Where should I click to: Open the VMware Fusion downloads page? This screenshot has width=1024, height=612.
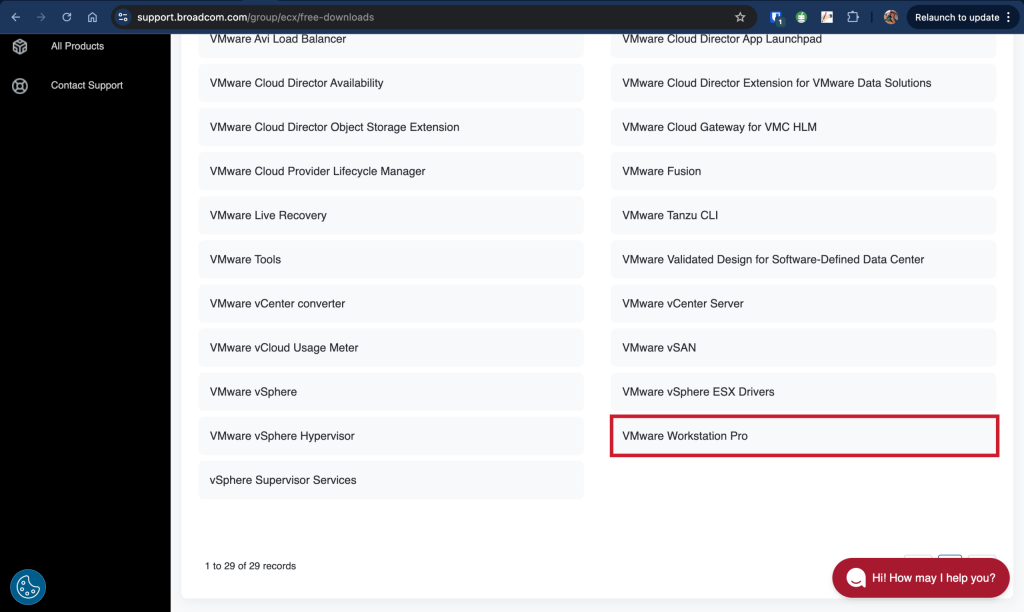(x=801, y=171)
